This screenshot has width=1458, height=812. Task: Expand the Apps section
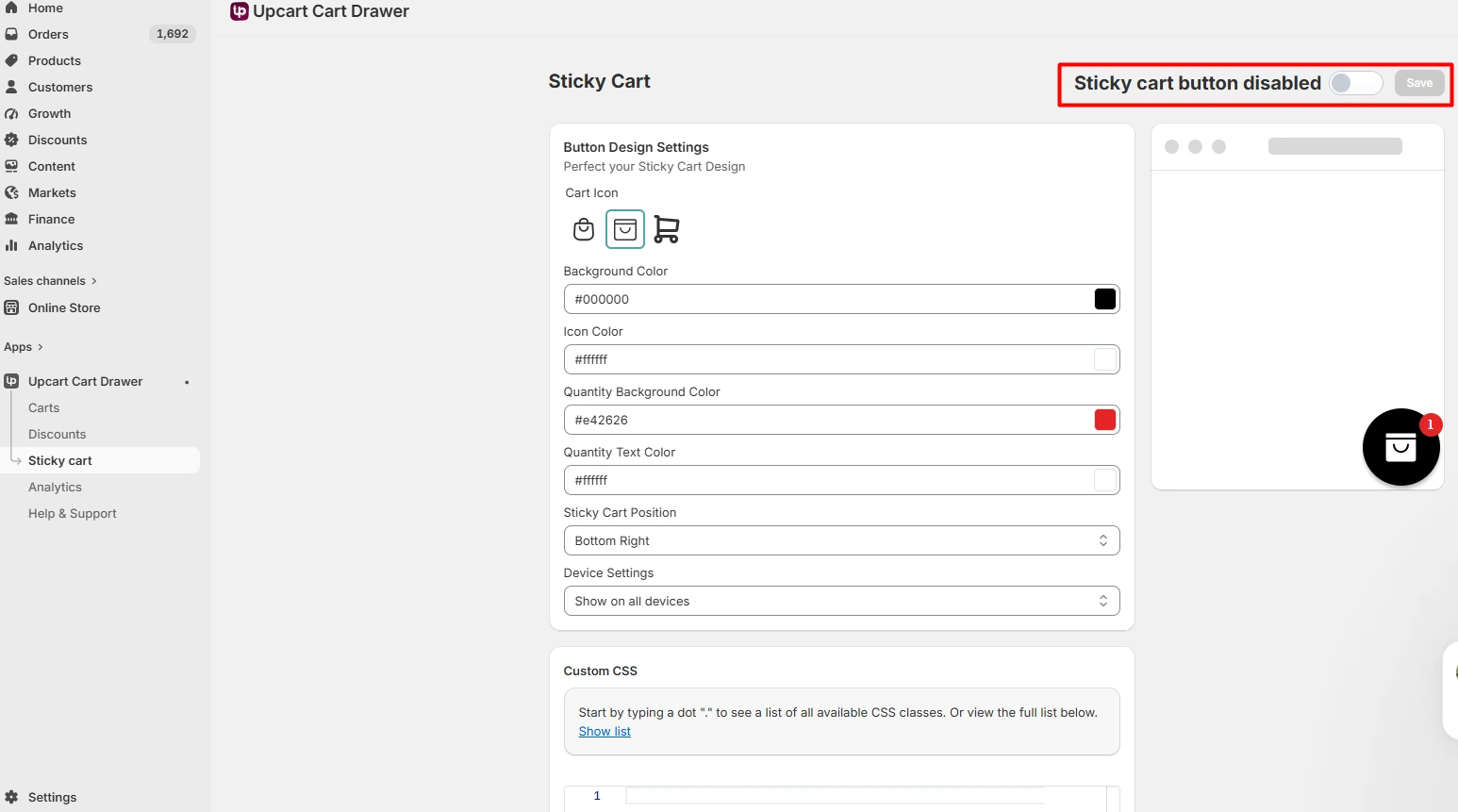24,347
